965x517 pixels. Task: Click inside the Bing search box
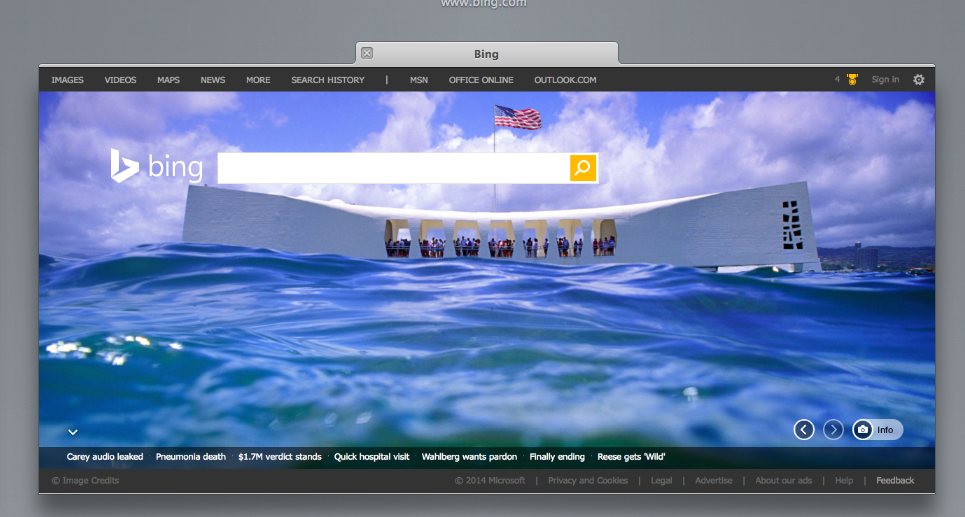click(393, 168)
